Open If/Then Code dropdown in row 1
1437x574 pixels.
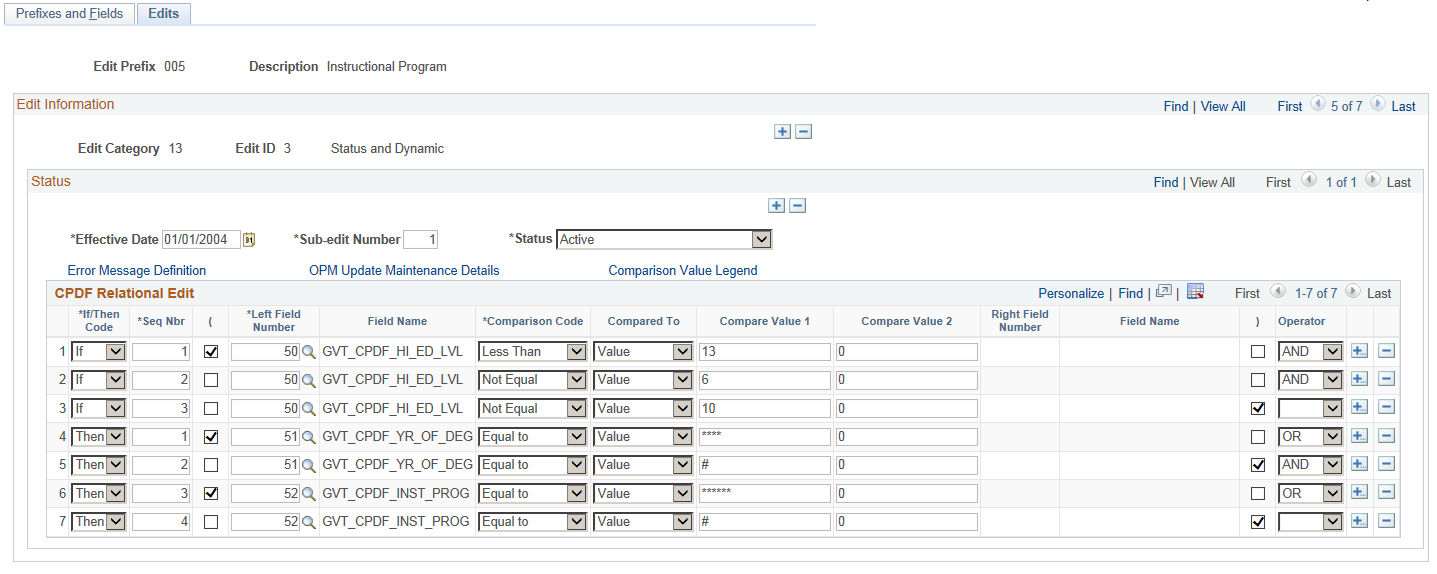[x=98, y=352]
